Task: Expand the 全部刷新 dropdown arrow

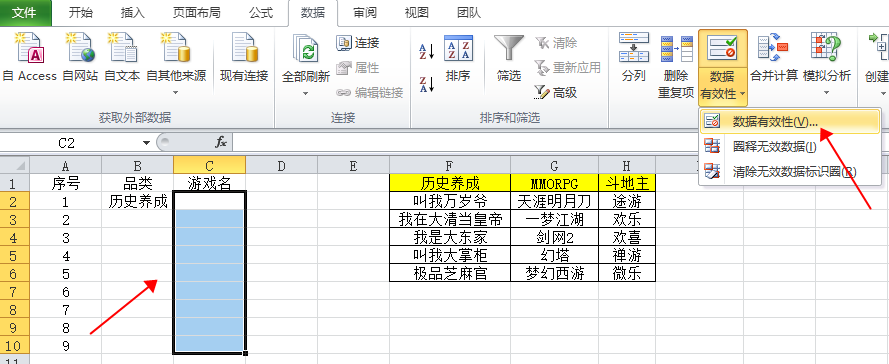Action: (306, 93)
